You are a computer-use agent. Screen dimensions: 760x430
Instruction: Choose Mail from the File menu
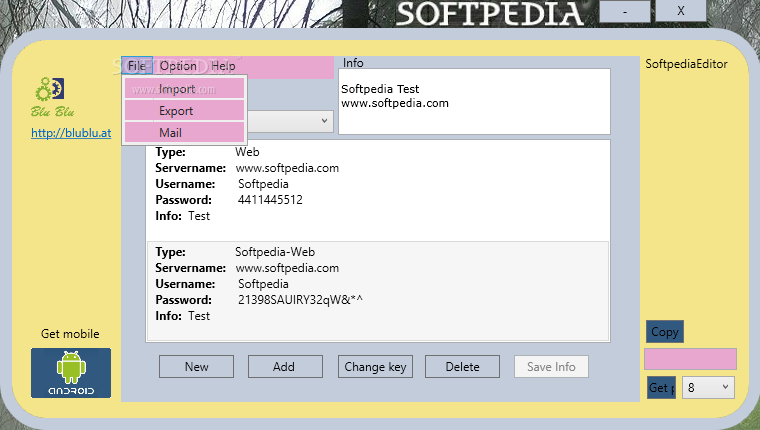tap(184, 132)
